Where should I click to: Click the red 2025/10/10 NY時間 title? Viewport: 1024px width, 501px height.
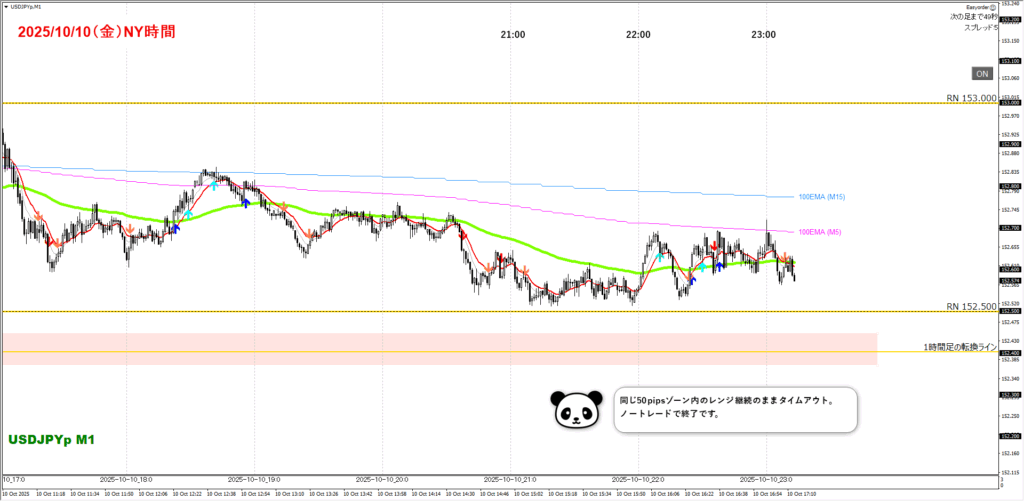click(96, 31)
